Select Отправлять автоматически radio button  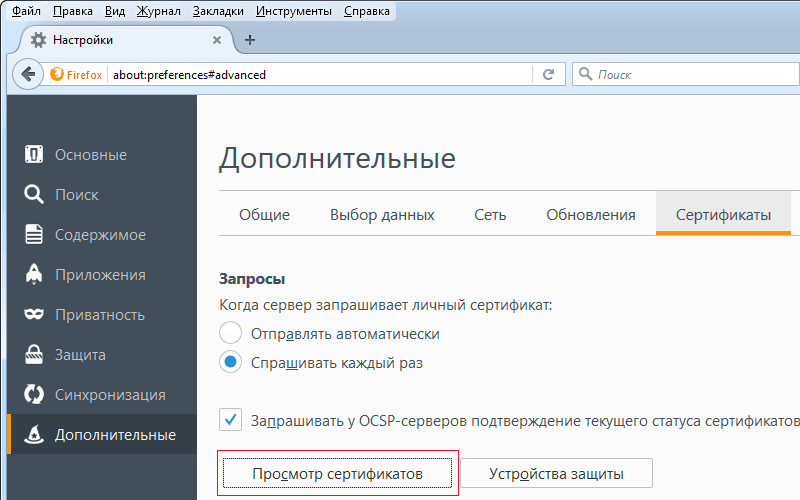pos(230,333)
